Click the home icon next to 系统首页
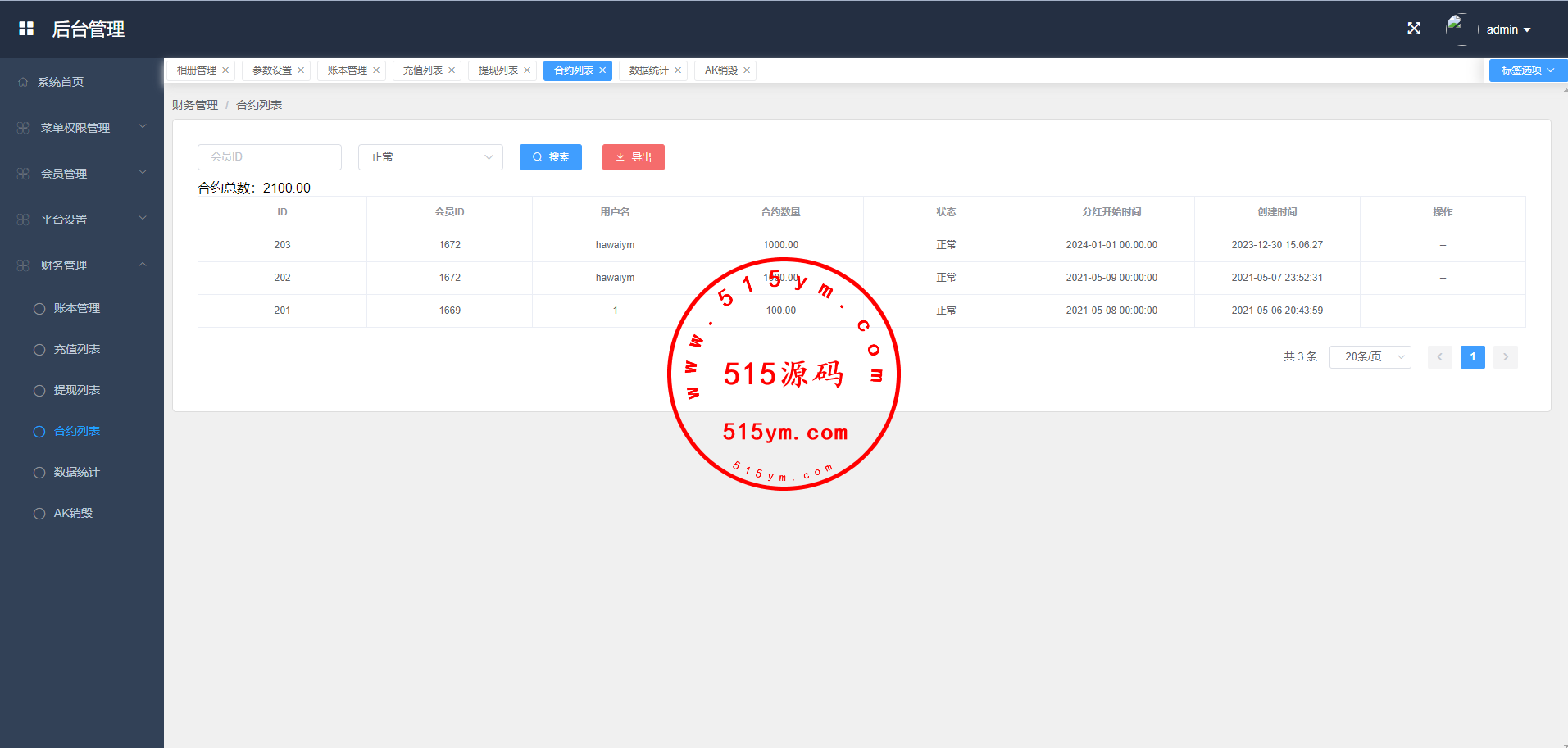 click(x=23, y=82)
